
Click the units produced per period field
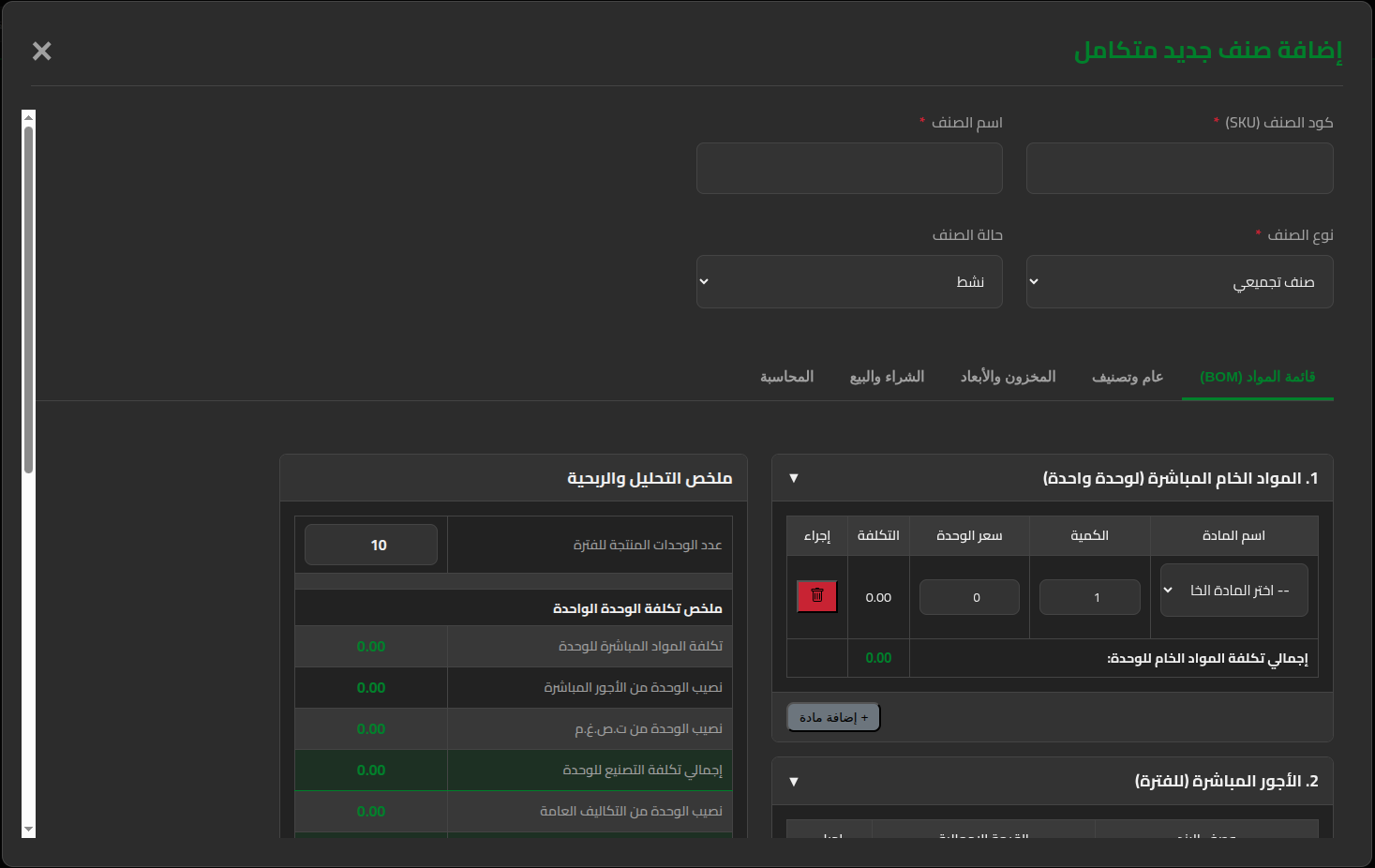tap(371, 545)
